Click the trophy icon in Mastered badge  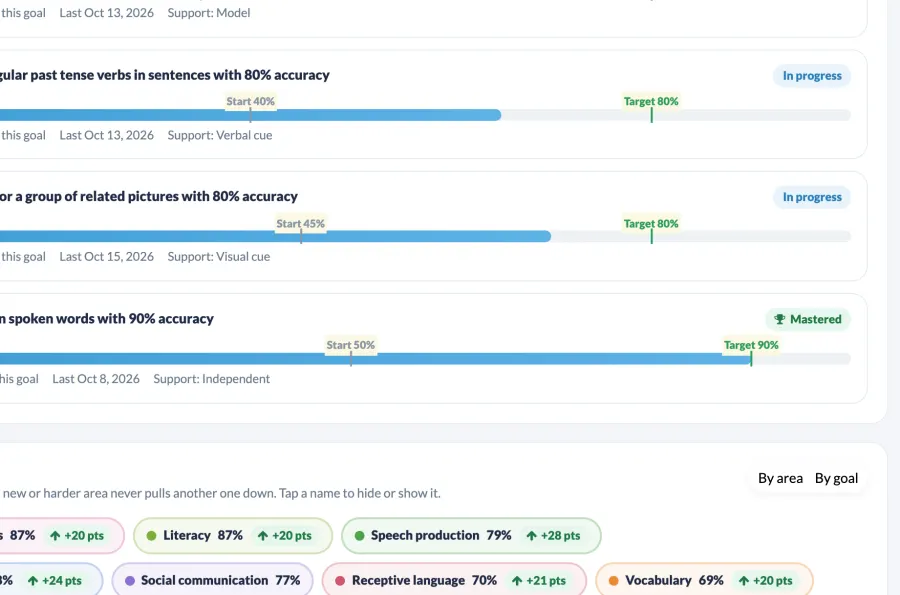(779, 319)
